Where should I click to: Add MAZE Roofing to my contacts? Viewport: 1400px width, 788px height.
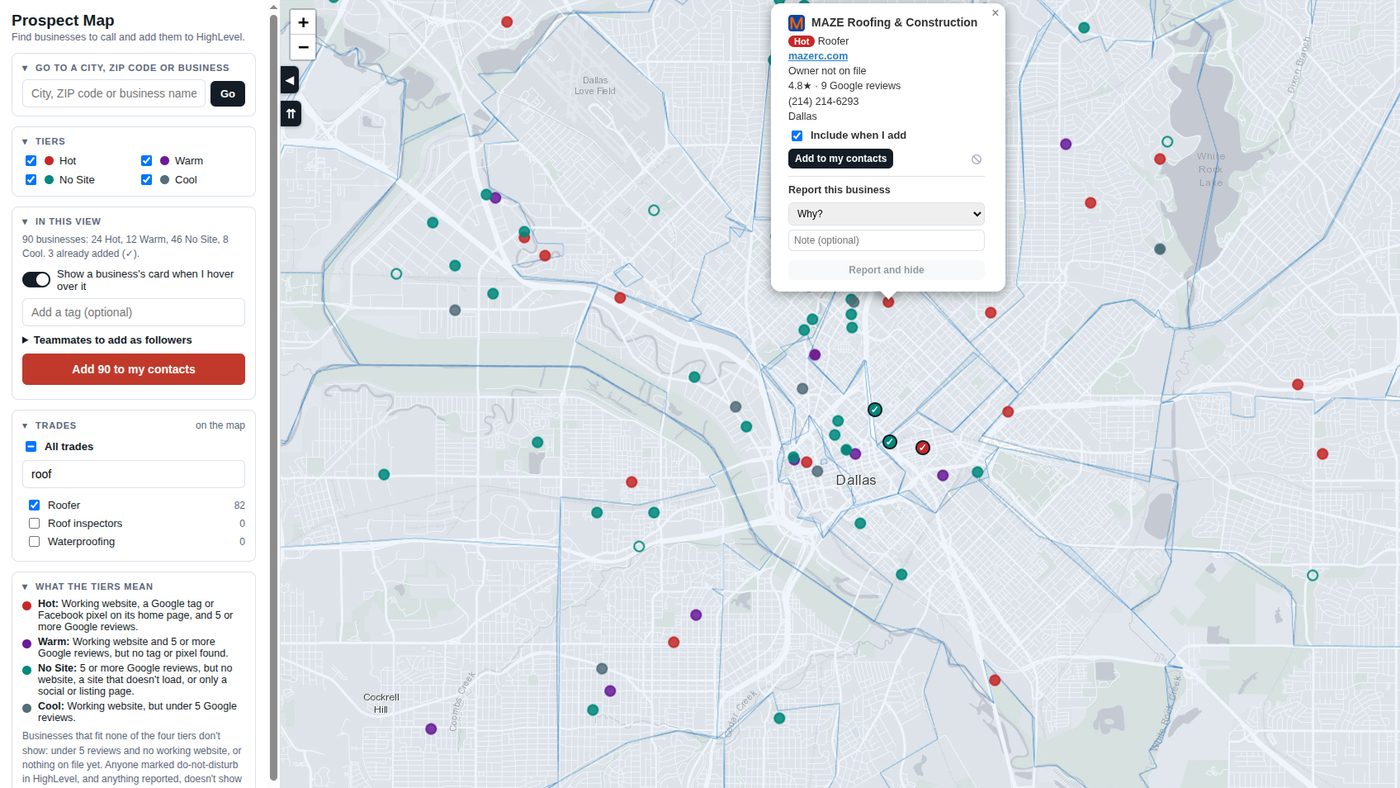(840, 159)
